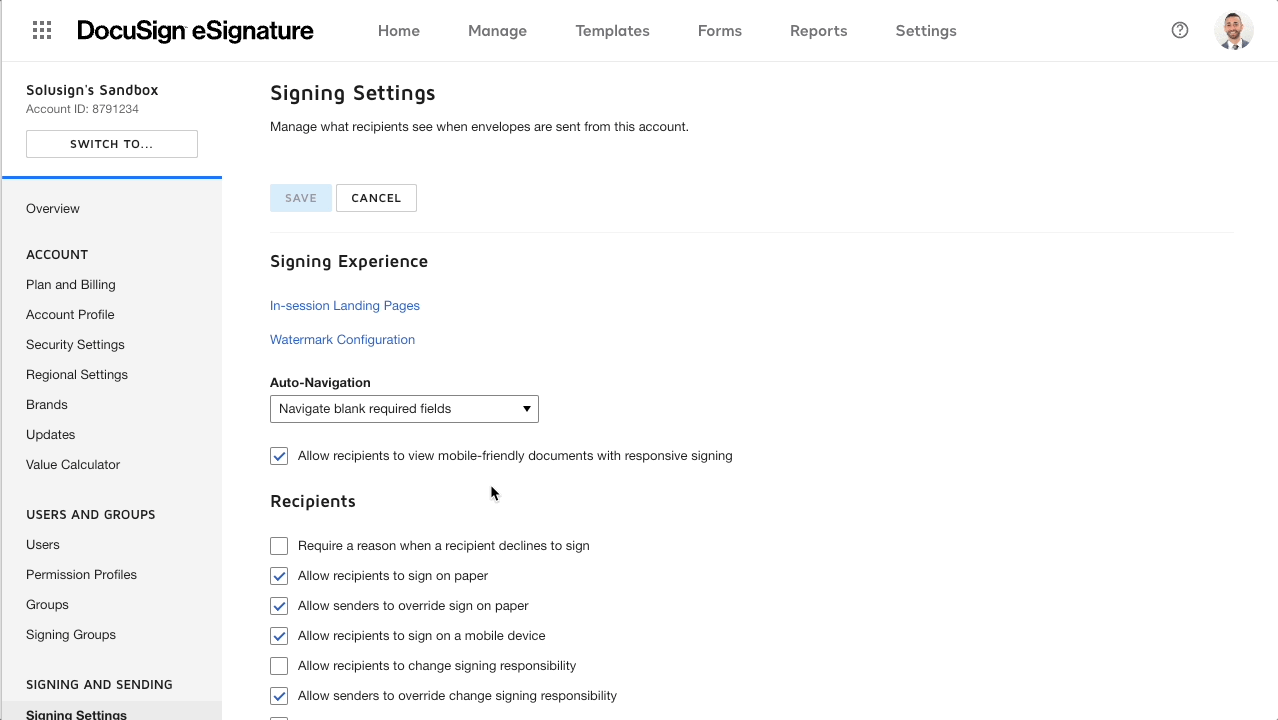Toggle Allow senders to override sign on paper

pos(279,606)
